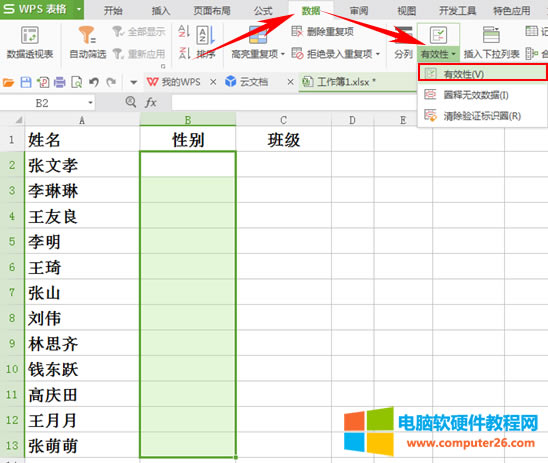Click the 全部显示 button

139,32
